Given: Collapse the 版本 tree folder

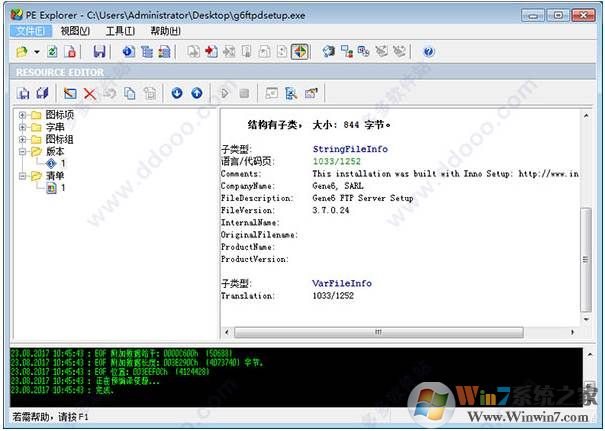Looking at the screenshot, I should pyautogui.click(x=22, y=151).
